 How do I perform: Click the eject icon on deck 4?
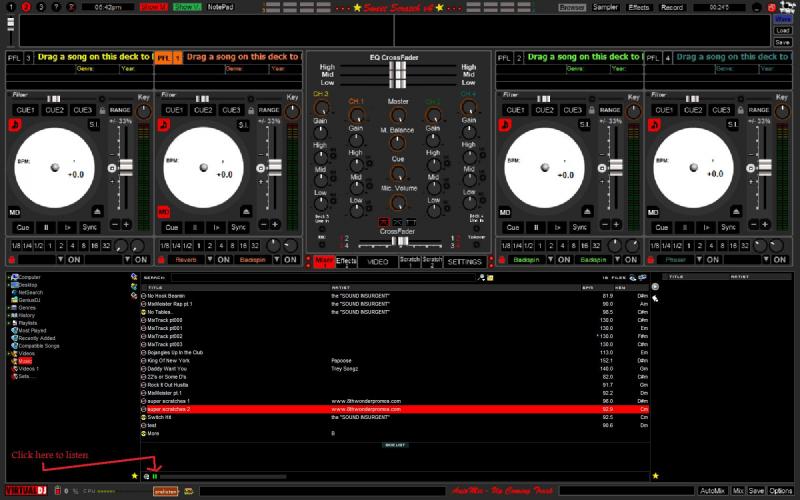[x=736, y=211]
